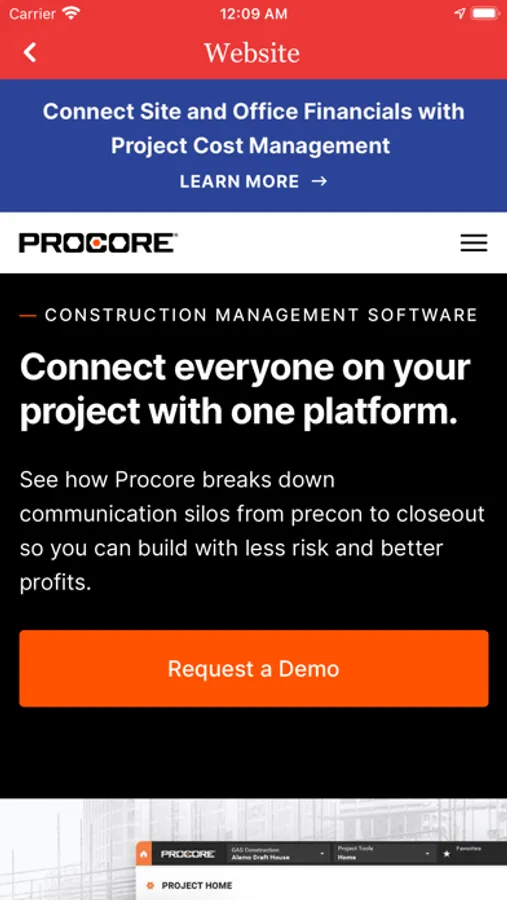Click the Procore logo inside the app preview

[x=188, y=854]
